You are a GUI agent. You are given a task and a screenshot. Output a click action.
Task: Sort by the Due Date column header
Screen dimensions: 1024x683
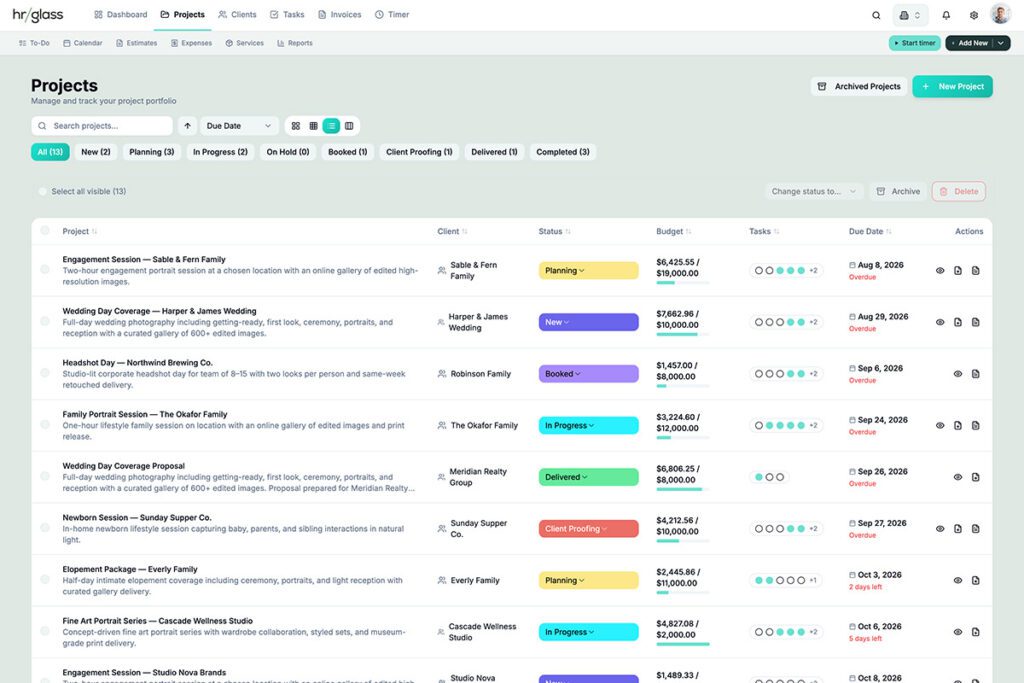(x=870, y=232)
